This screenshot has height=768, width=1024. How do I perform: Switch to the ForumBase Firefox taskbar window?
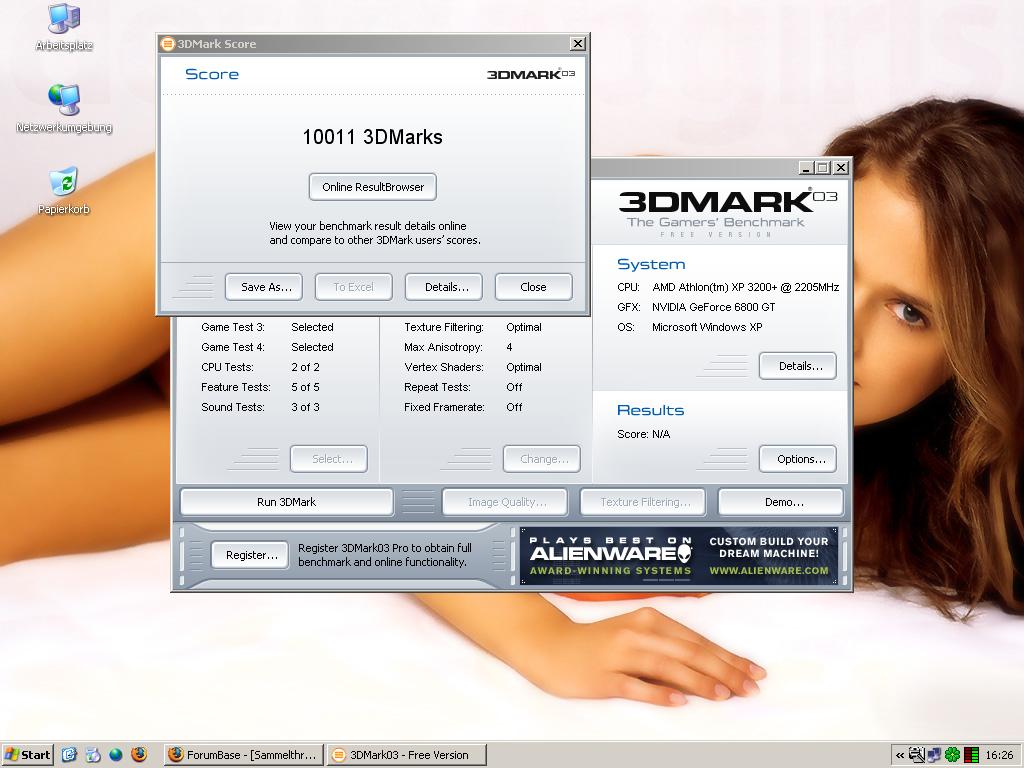pos(242,755)
